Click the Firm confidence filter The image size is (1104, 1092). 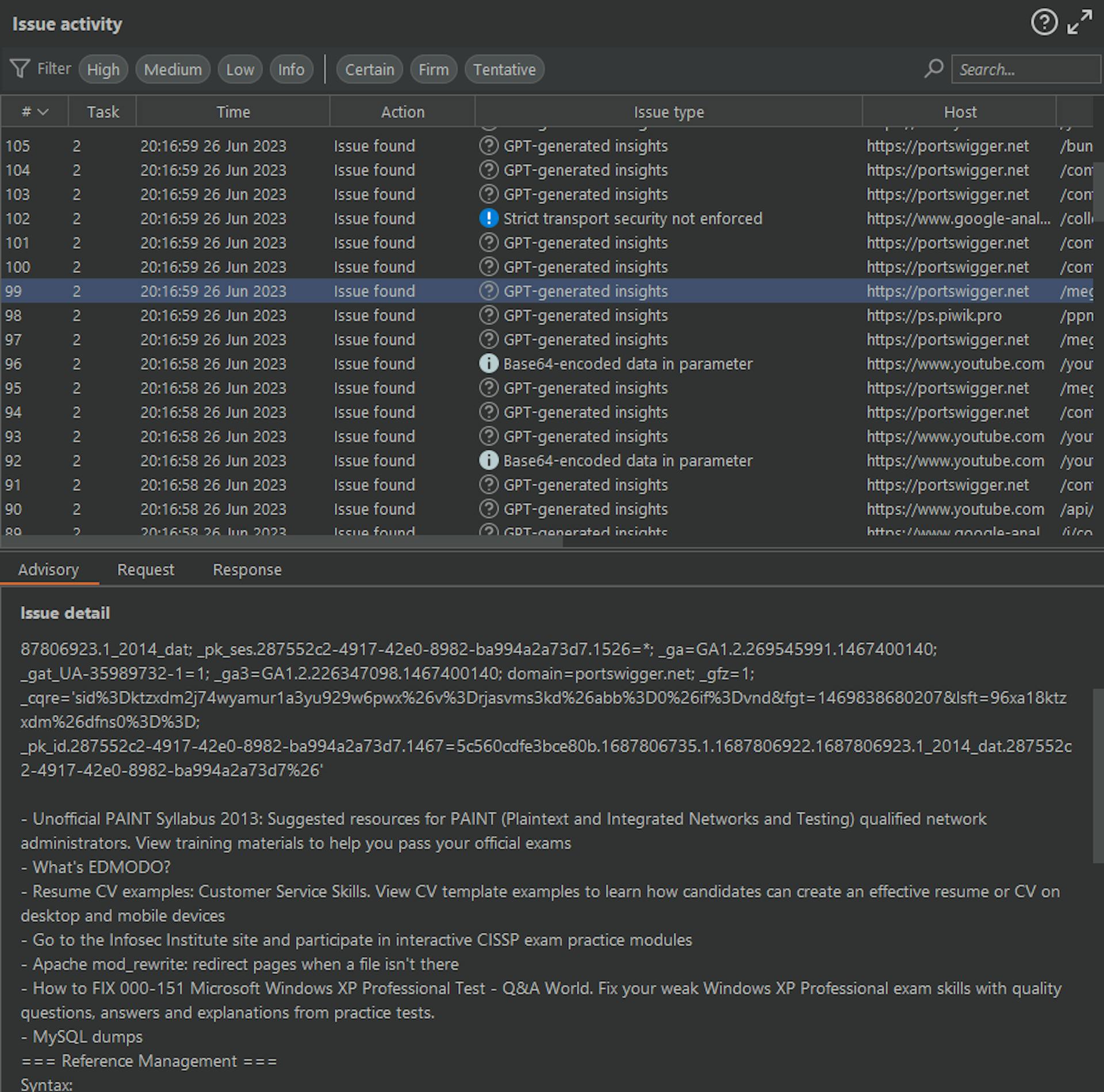point(432,68)
